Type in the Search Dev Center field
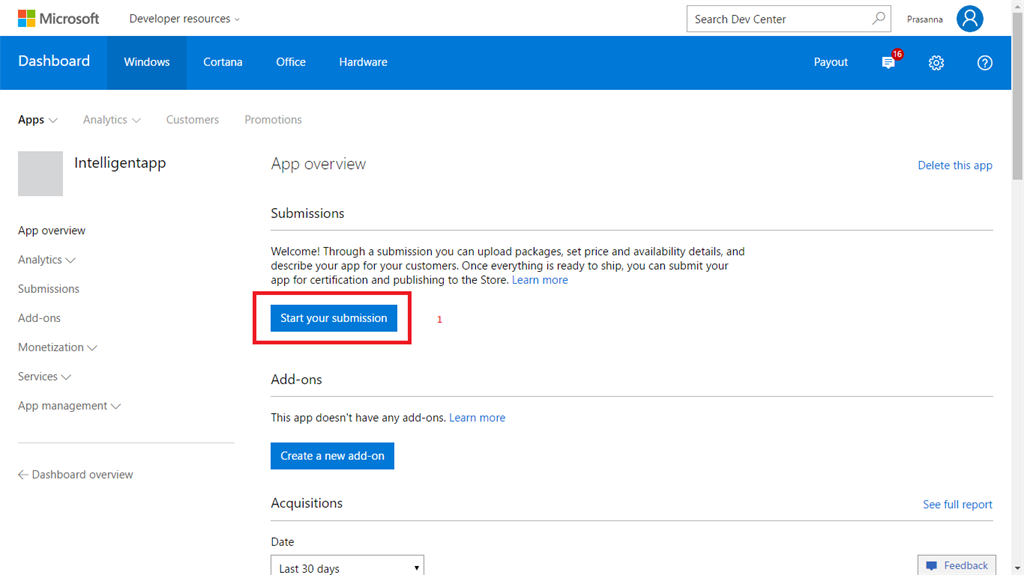Screen dimensions: 1024x575 [x=775, y=19]
